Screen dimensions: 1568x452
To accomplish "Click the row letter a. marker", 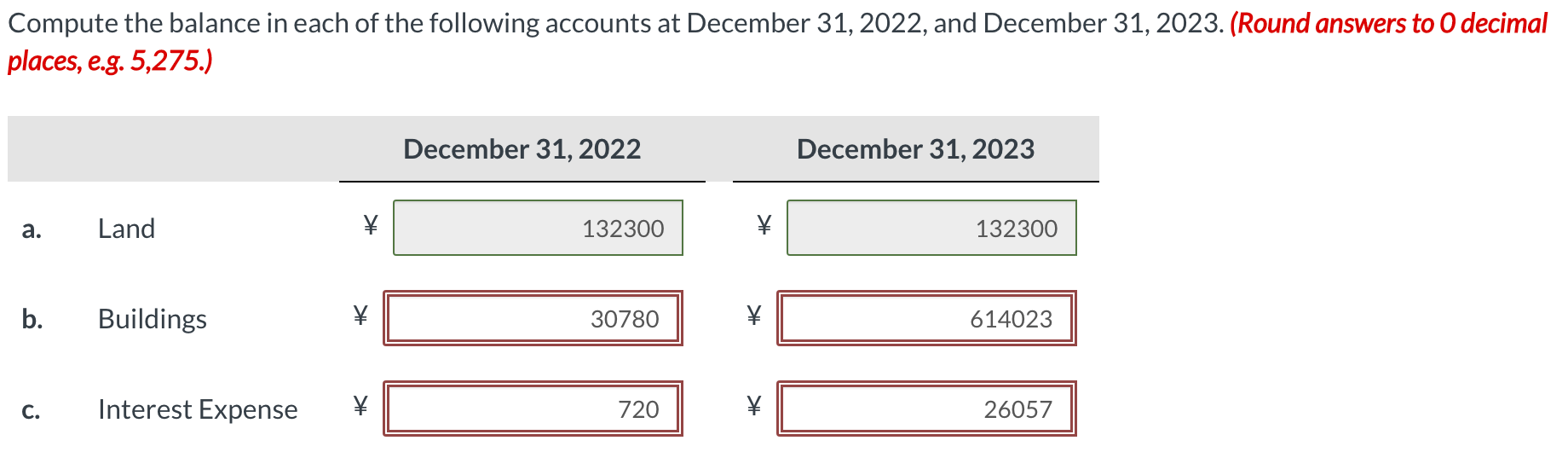I will point(32,229).
